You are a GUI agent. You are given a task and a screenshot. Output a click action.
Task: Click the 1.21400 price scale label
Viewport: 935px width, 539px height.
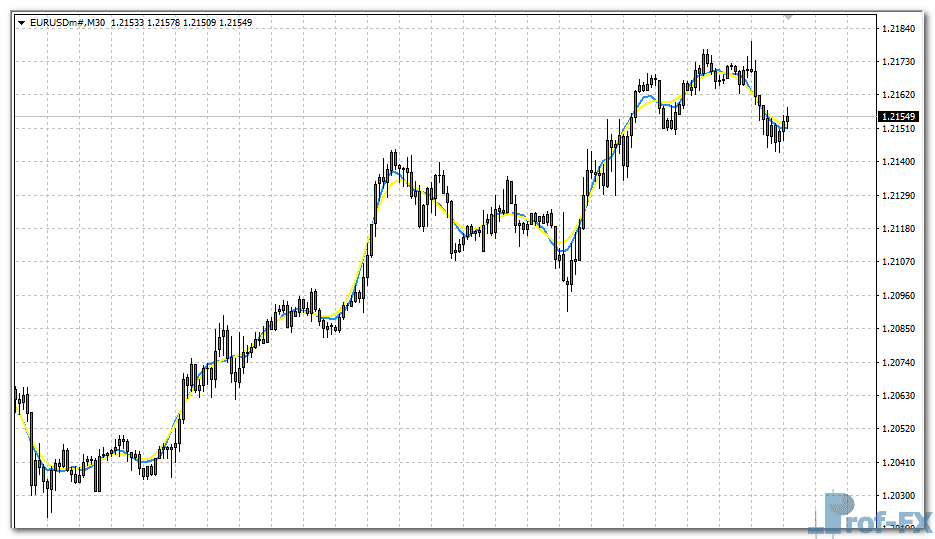(x=900, y=162)
